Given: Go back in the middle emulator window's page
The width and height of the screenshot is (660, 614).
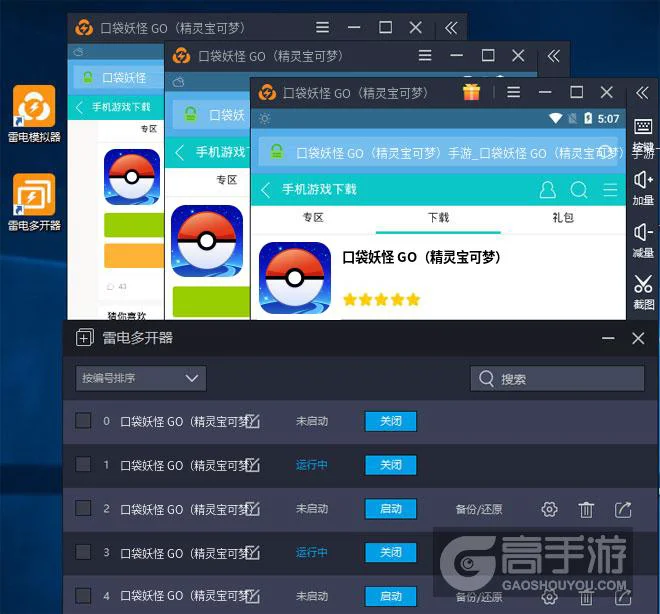Looking at the screenshot, I should point(180,152).
